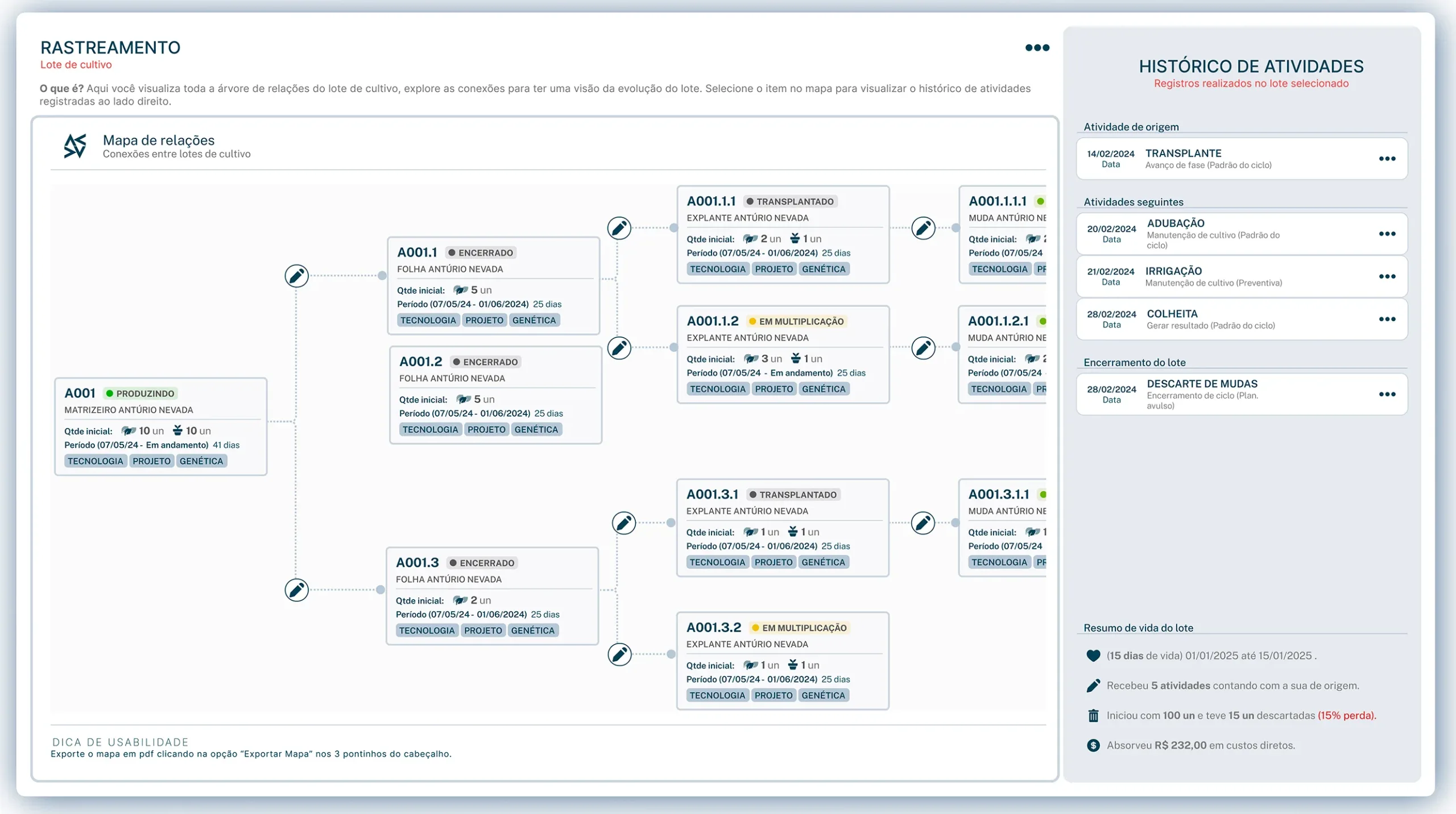
Task: Select the edit icon linking A001.1.2 to A001.1.2.1
Action: click(x=924, y=348)
